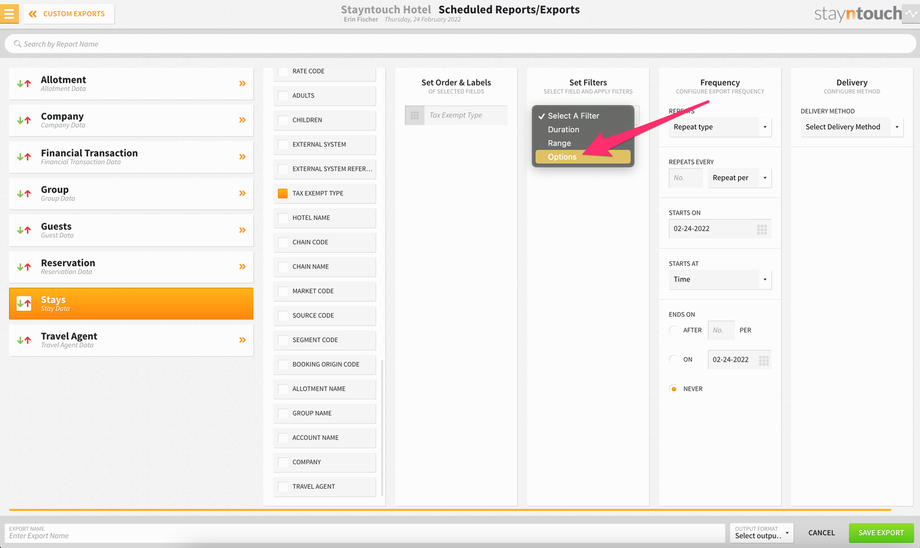The width and height of the screenshot is (920, 548).
Task: Choose the Range filter option
Action: coord(583,143)
